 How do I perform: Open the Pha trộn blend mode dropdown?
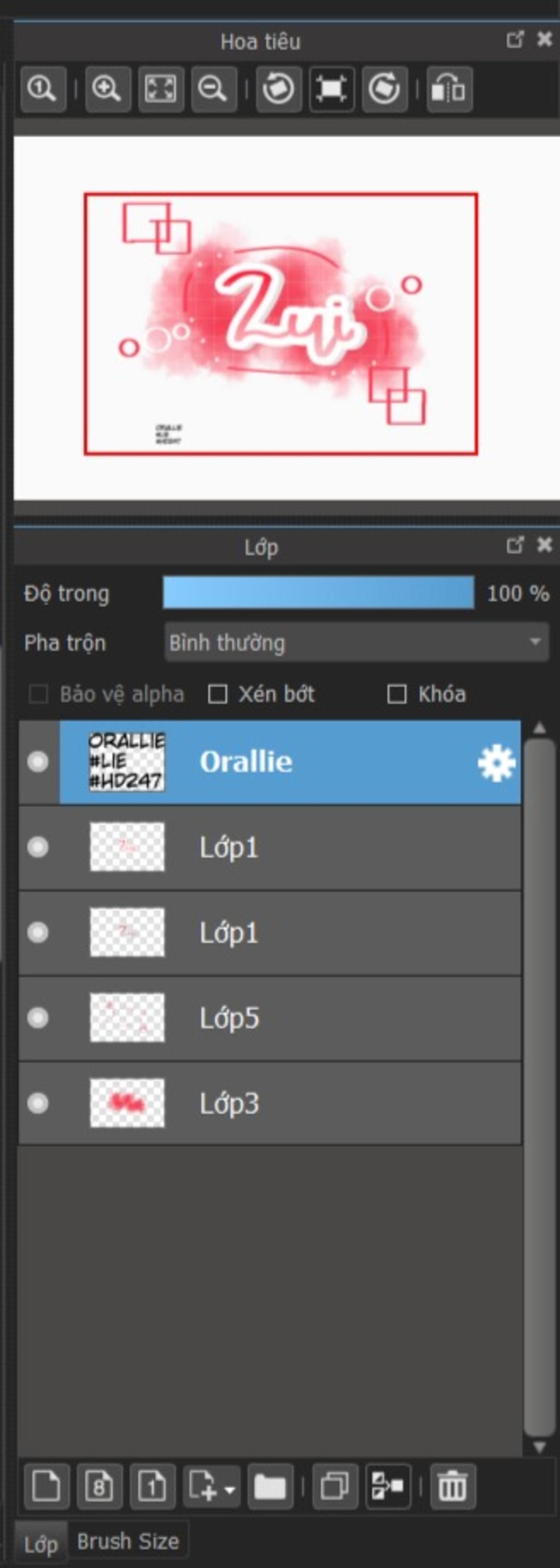pos(356,642)
